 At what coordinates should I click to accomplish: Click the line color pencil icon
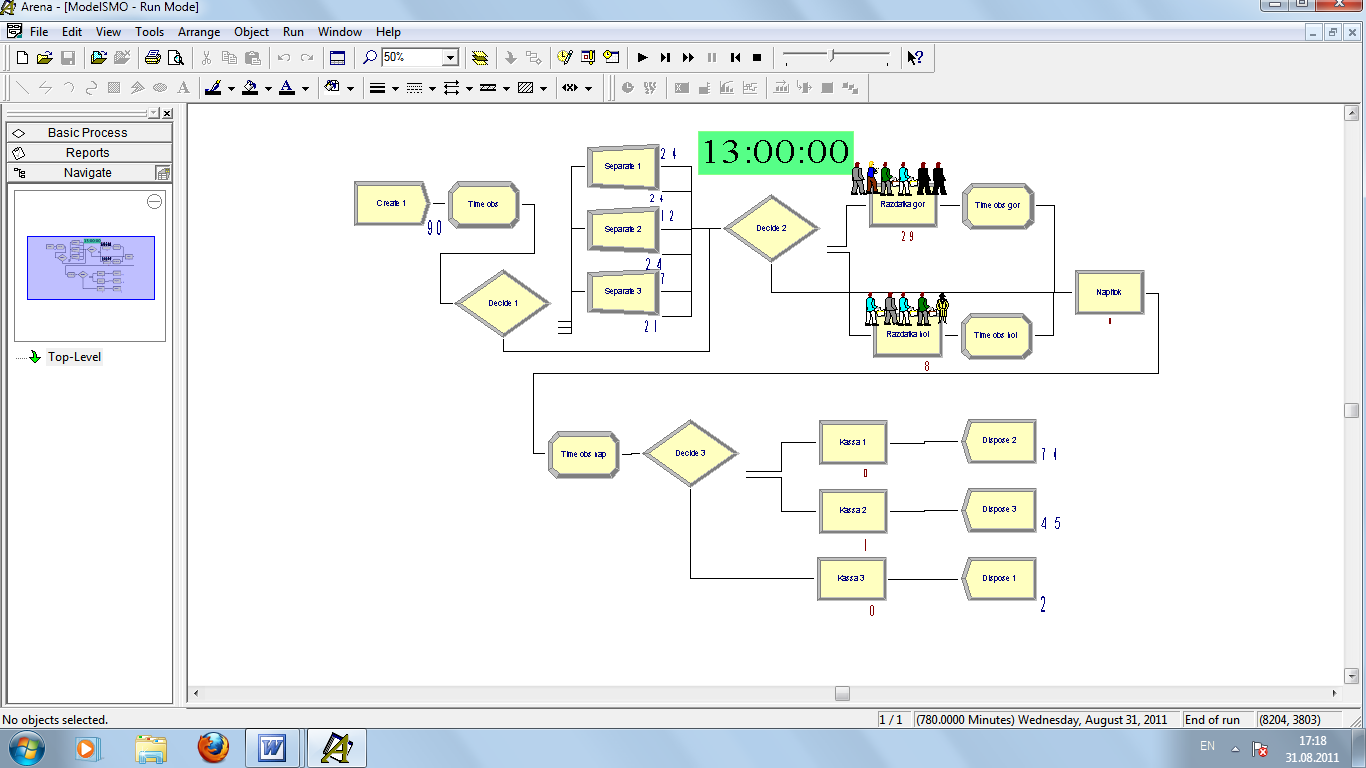point(213,88)
